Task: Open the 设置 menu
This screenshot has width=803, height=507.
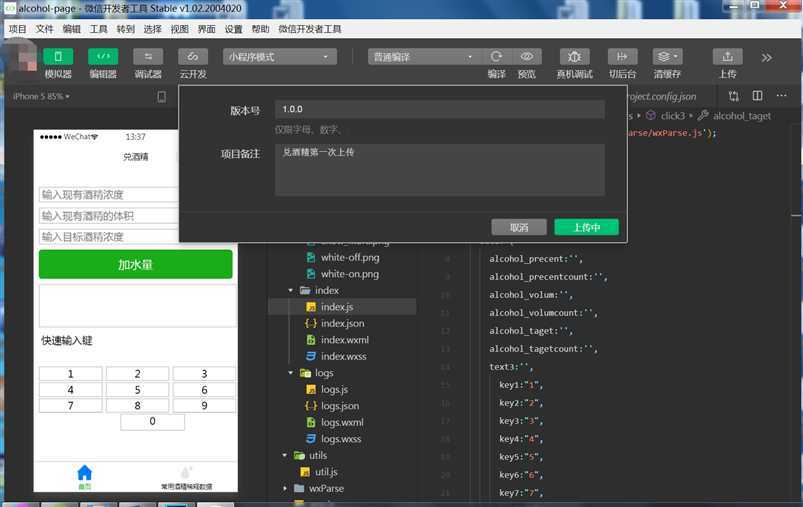Action: 234,29
